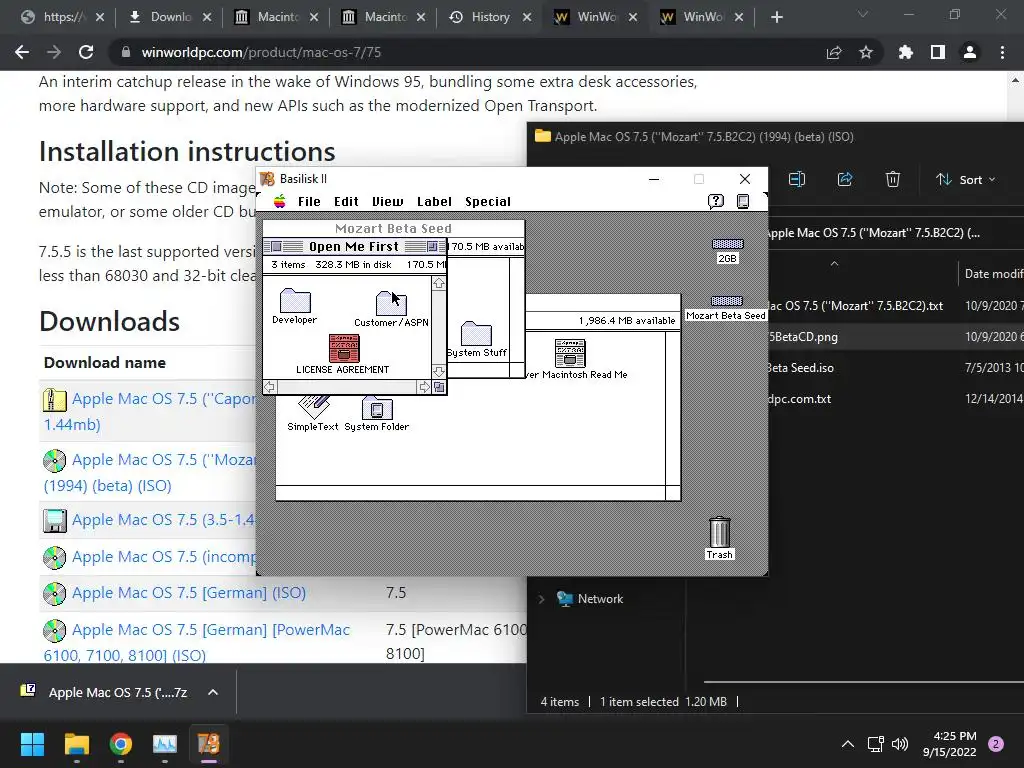1024x768 pixels.
Task: Select the Mozart Beta Seed disk icon
Action: coord(727,301)
